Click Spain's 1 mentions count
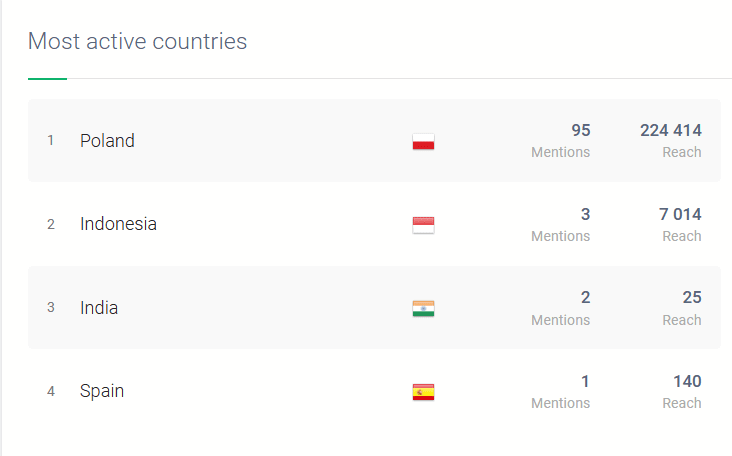Viewport: 732px width, 456px height. [585, 381]
